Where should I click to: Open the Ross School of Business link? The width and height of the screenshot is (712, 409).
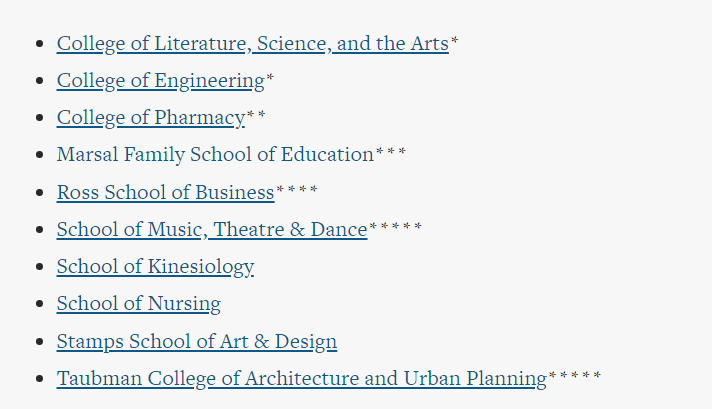click(165, 192)
